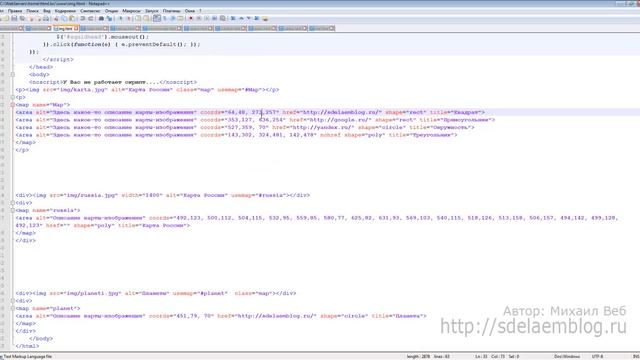This screenshot has width=640, height=360.
Task: Open the Опции menu
Action: coord(111,11)
